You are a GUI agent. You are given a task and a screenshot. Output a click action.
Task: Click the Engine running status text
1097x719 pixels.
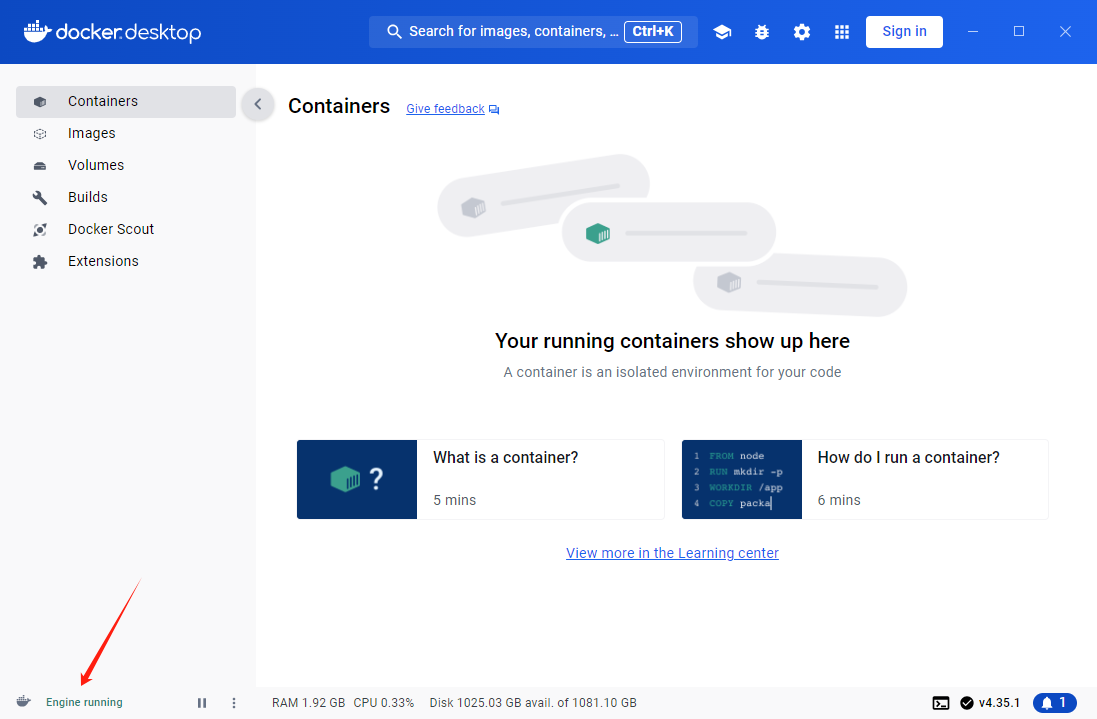pos(84,702)
